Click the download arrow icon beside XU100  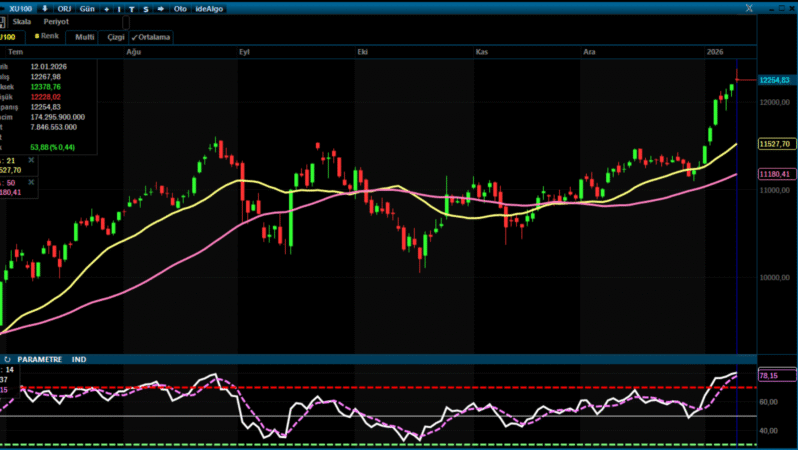(44, 8)
